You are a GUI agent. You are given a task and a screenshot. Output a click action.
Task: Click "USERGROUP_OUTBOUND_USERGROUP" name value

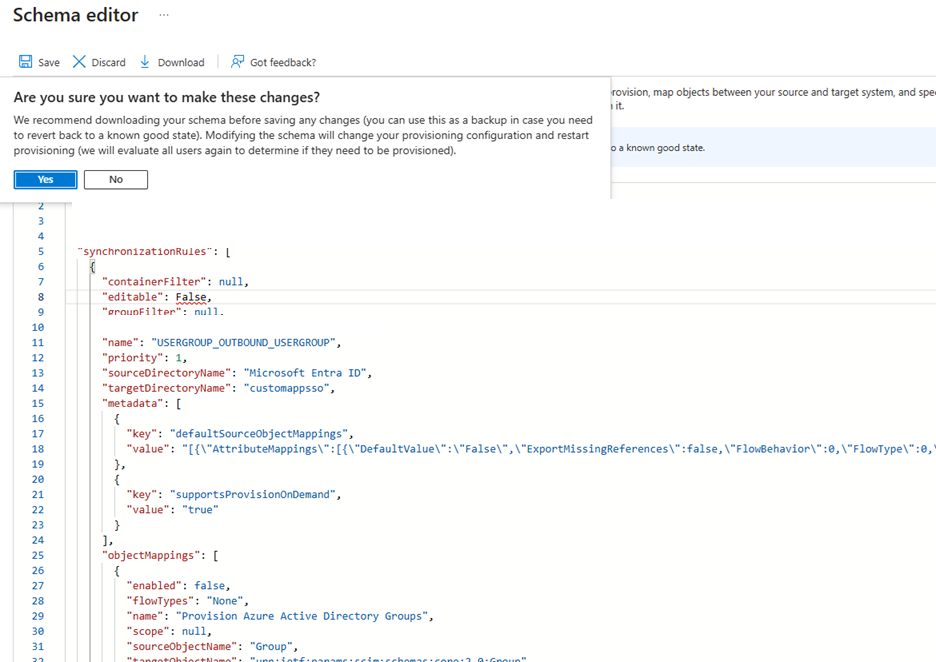(x=243, y=343)
